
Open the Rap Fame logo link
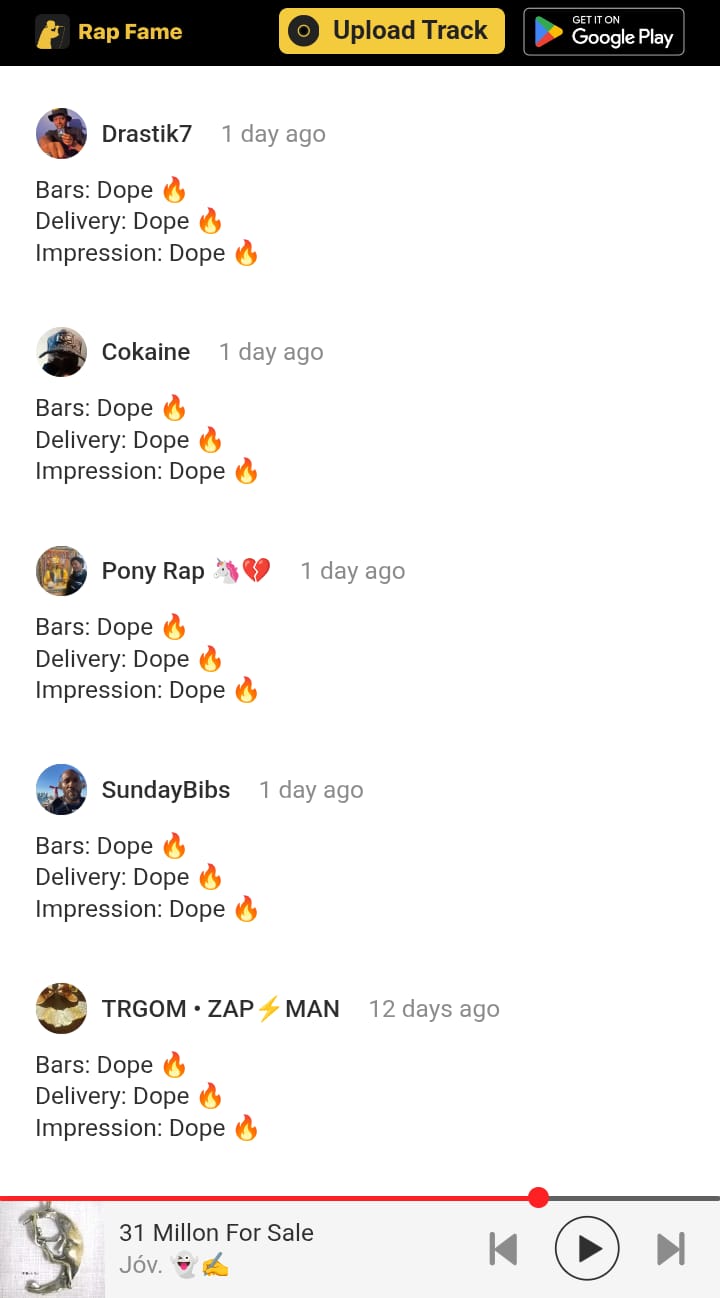109,32
